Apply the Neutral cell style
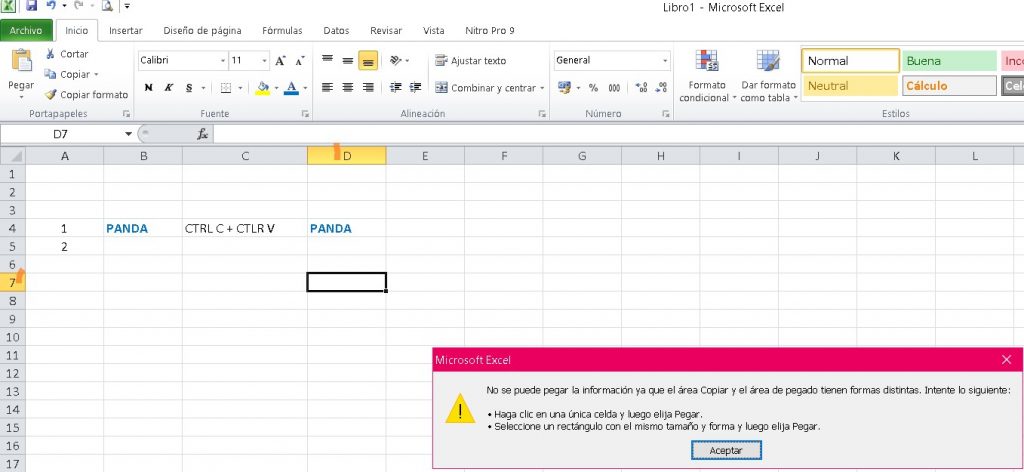1024x472 pixels. coord(850,86)
